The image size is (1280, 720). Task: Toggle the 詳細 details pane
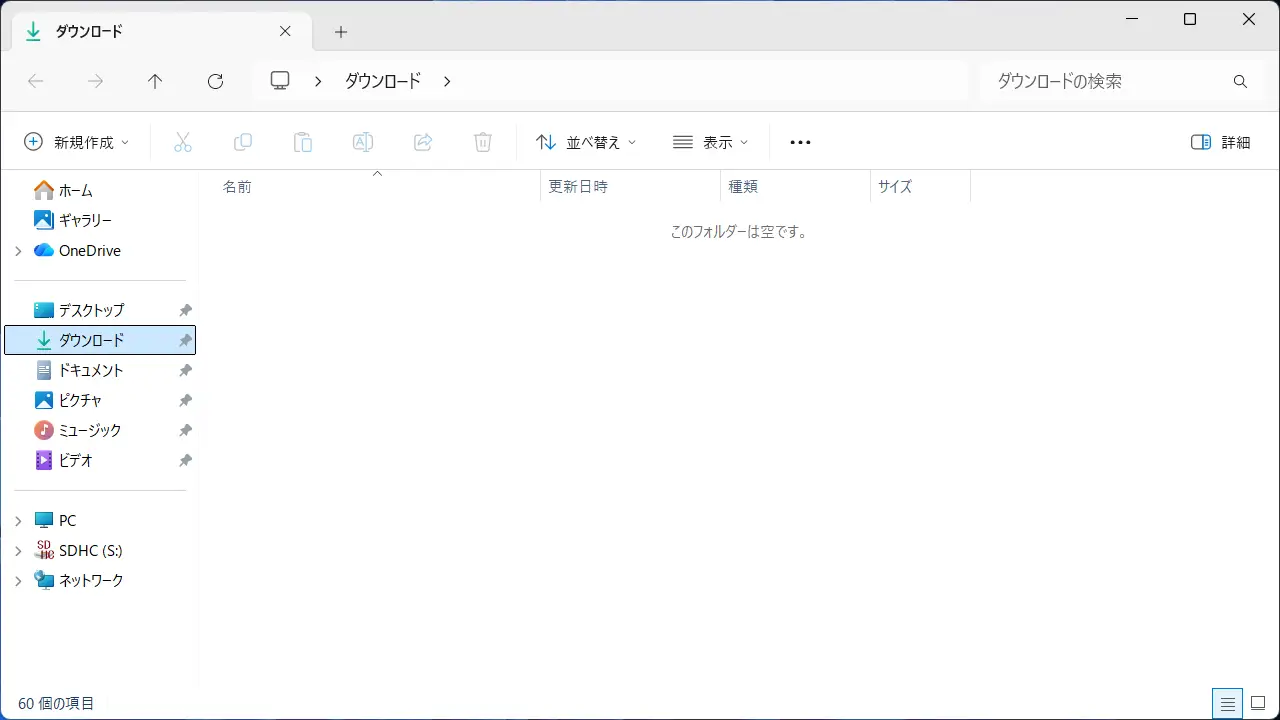click(1222, 141)
